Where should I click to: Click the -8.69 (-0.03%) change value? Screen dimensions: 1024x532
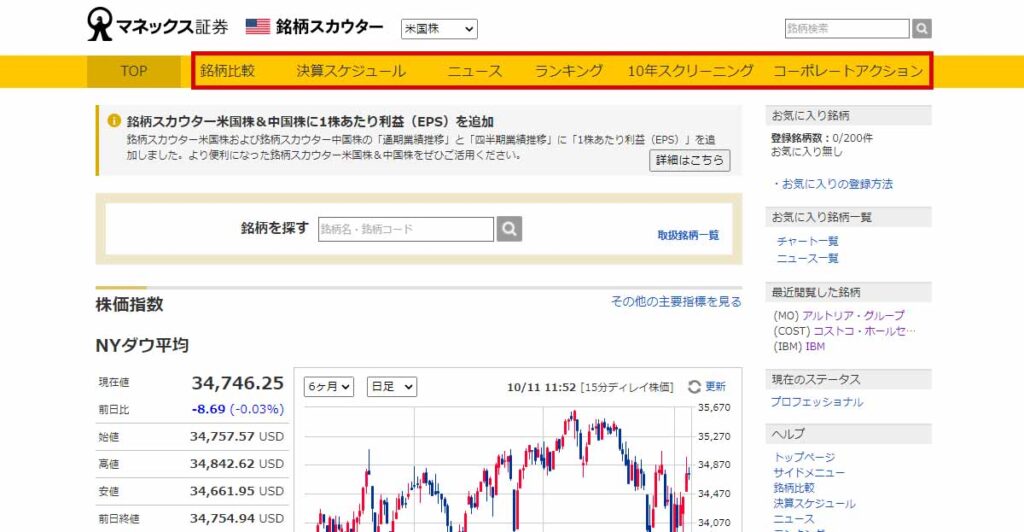(238, 409)
